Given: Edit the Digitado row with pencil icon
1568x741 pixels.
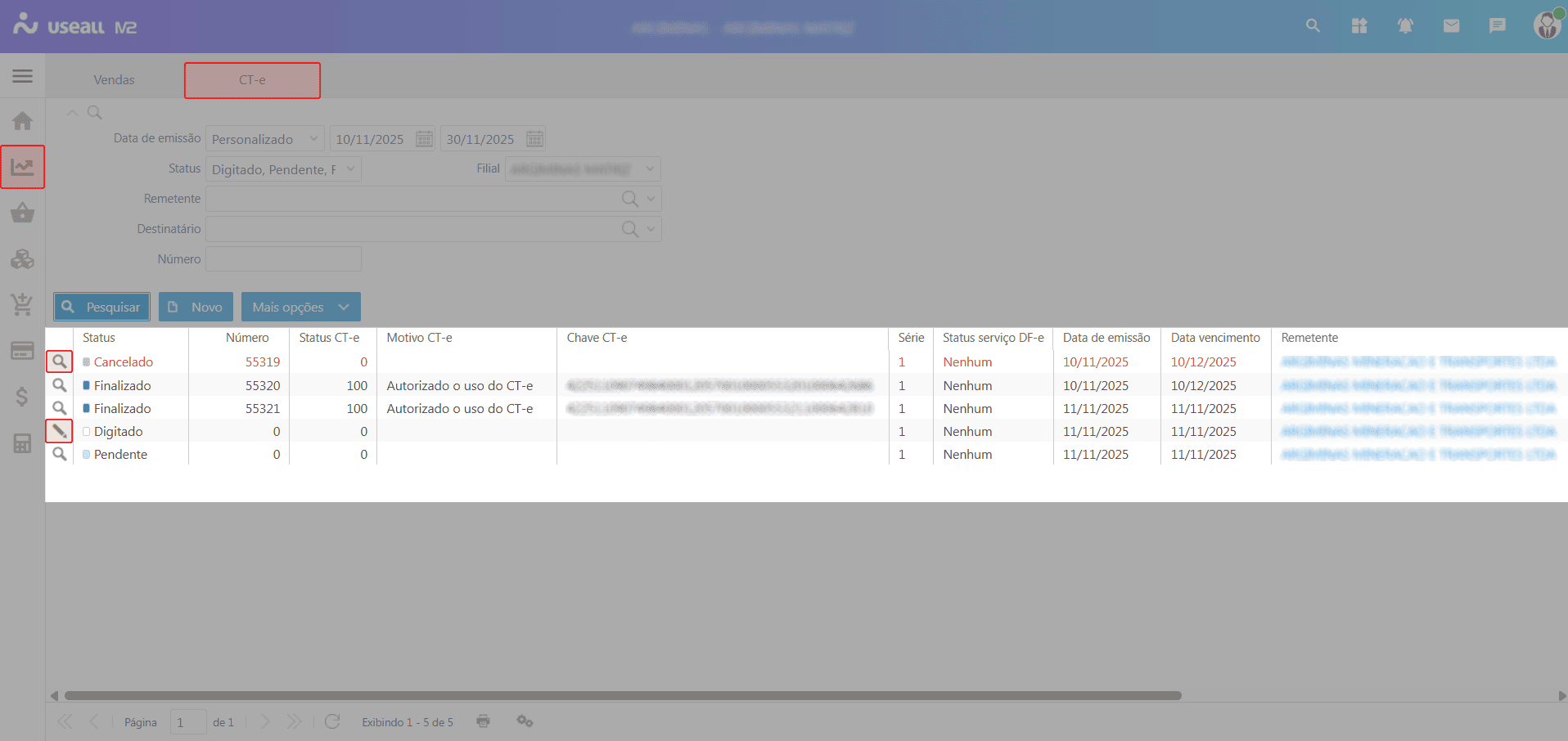Looking at the screenshot, I should [x=60, y=431].
